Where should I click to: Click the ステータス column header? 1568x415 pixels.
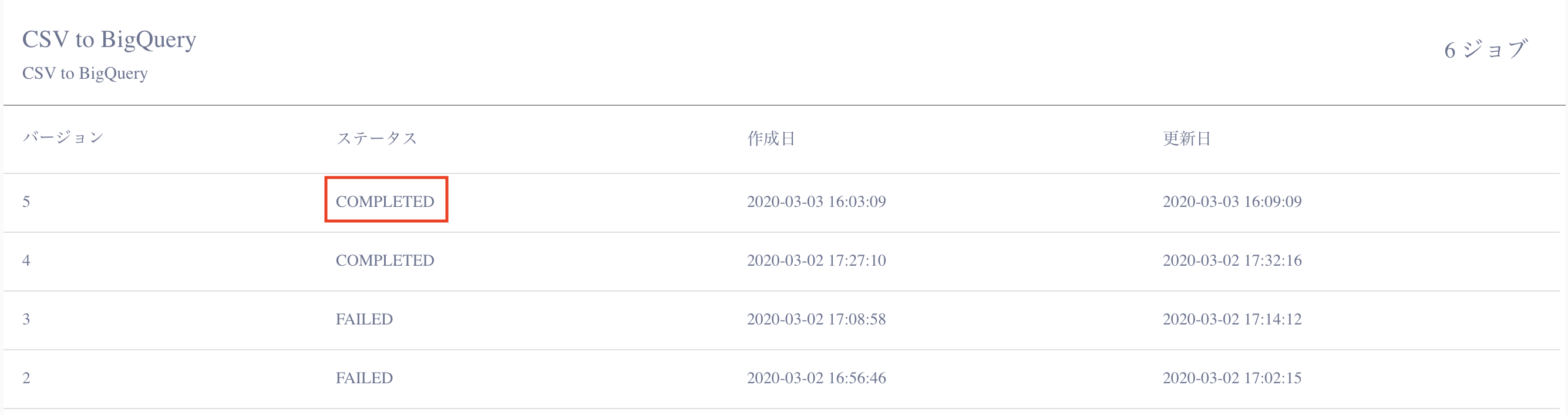click(x=377, y=138)
